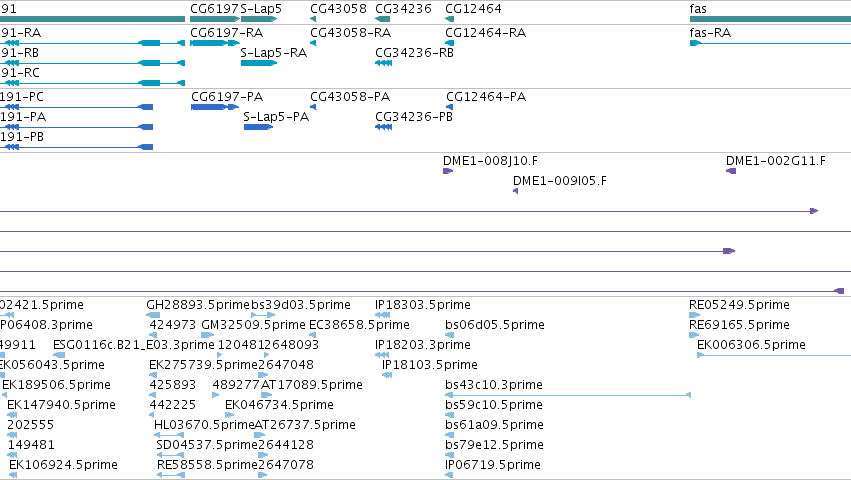Click the 425893 feature label
The height and width of the screenshot is (480, 851).
[173, 385]
